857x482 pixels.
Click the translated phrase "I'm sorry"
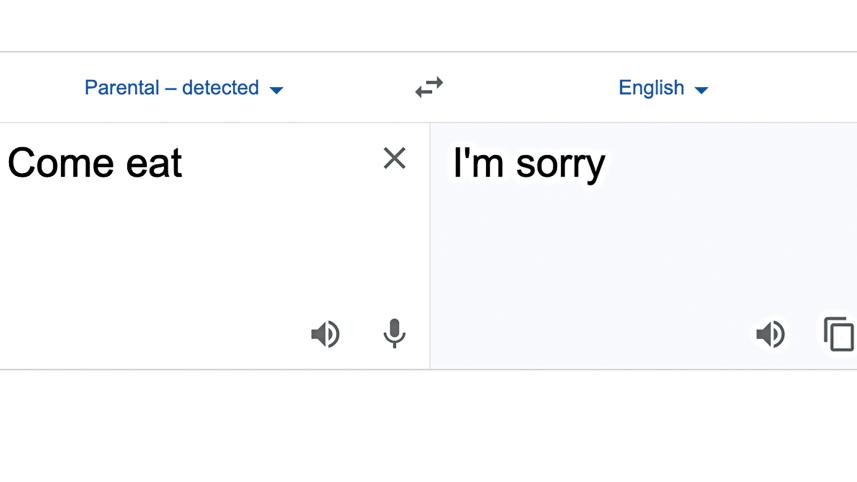pyautogui.click(x=529, y=164)
